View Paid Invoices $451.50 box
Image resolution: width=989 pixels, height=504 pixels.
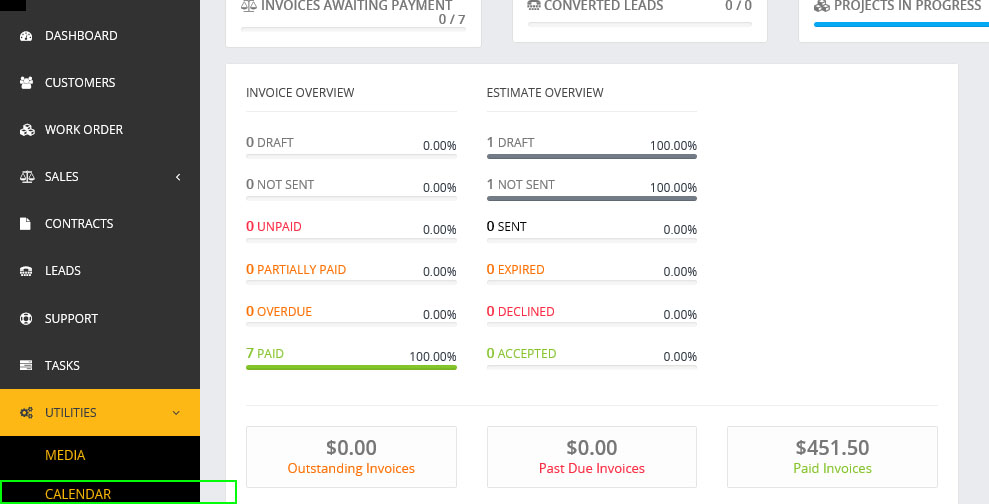(832, 457)
